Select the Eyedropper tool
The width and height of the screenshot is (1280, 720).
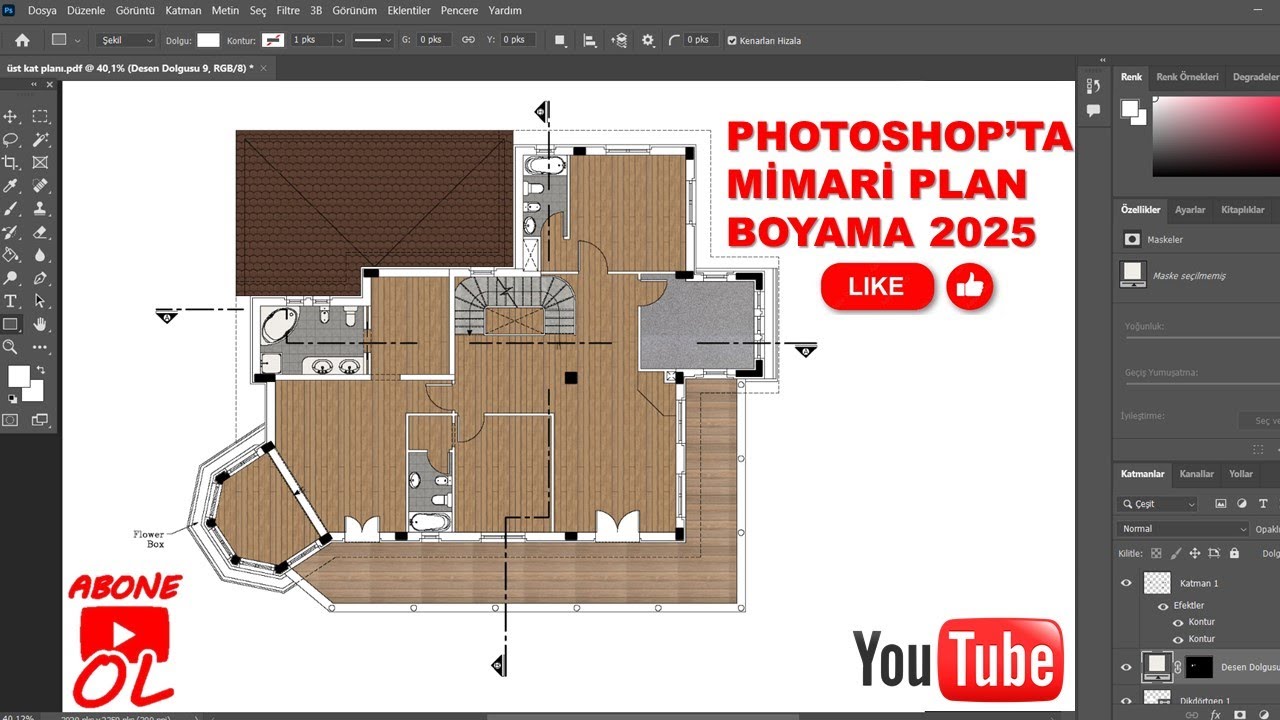pyautogui.click(x=11, y=186)
